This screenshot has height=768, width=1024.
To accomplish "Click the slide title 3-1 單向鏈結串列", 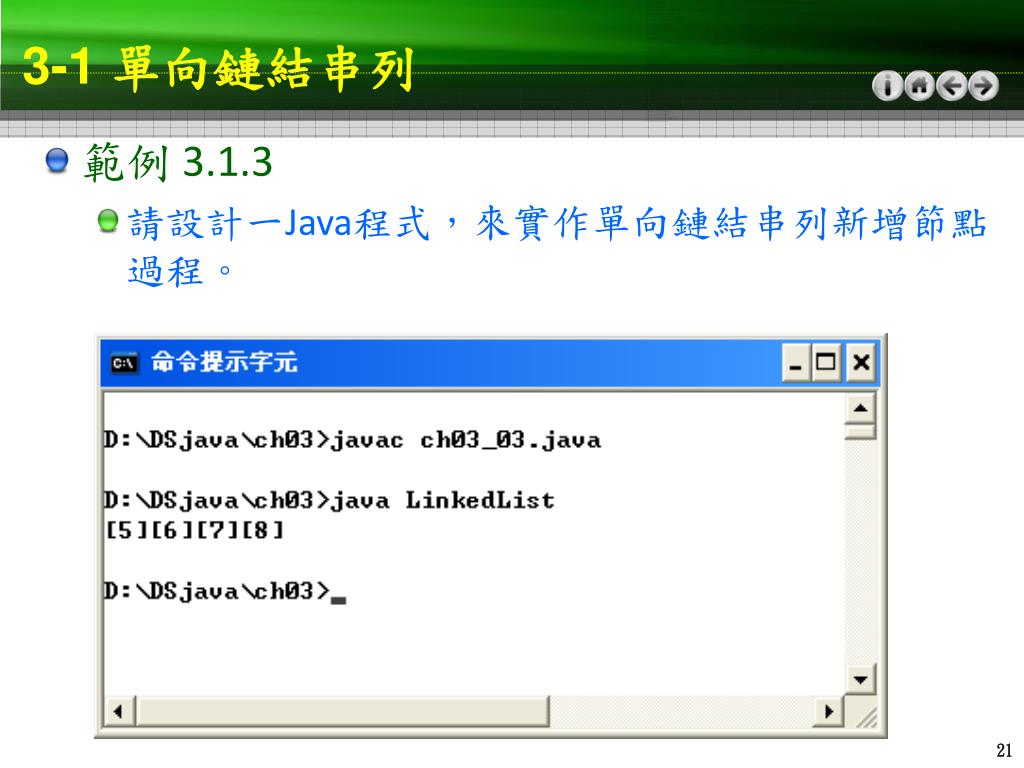I will coord(218,69).
